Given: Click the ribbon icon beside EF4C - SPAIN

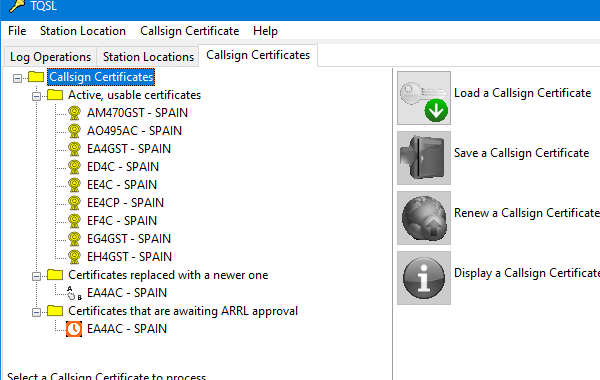Looking at the screenshot, I should pos(74,221).
